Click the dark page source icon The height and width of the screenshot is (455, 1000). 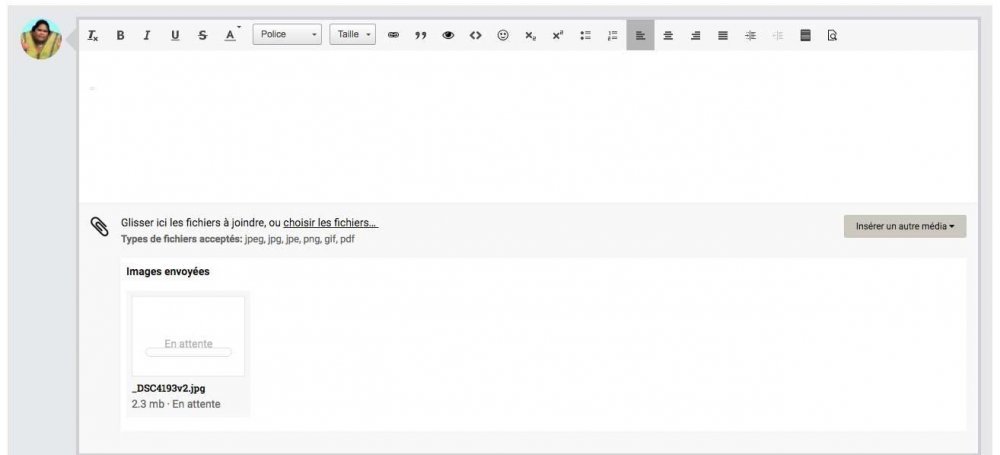[x=805, y=36]
